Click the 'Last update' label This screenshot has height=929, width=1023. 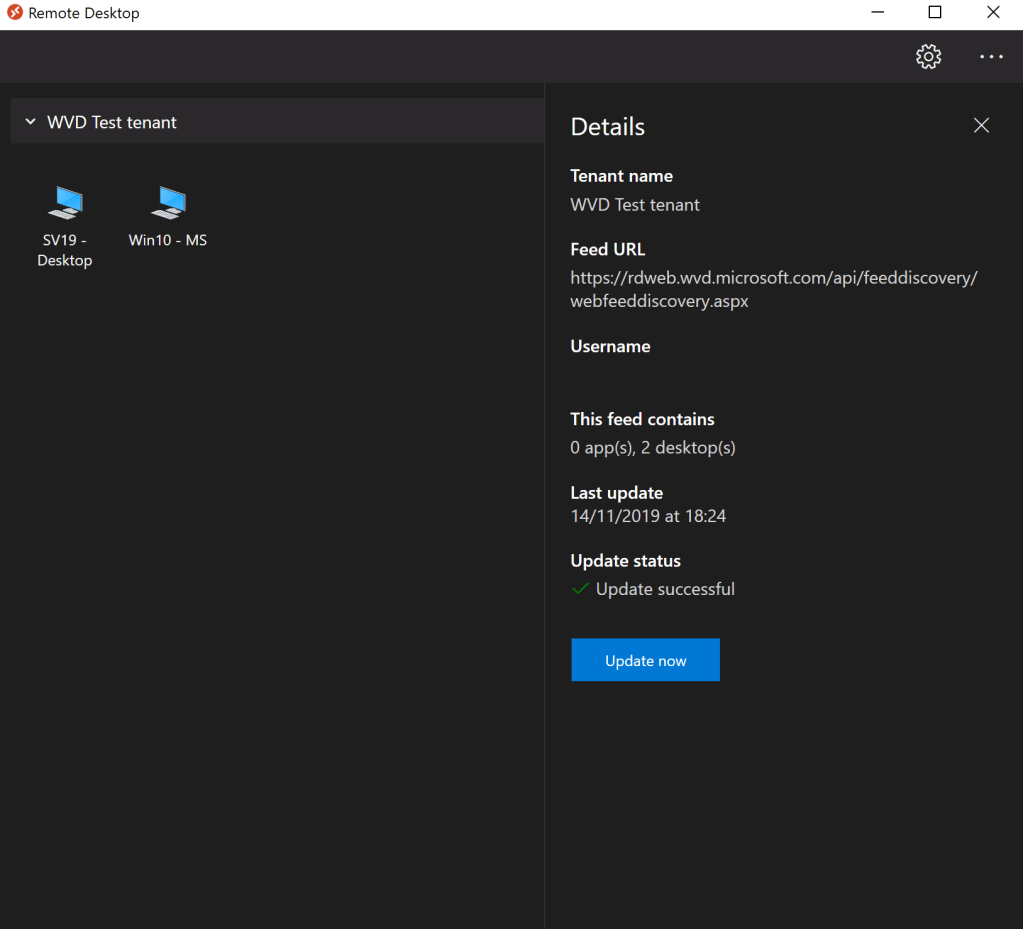point(617,493)
